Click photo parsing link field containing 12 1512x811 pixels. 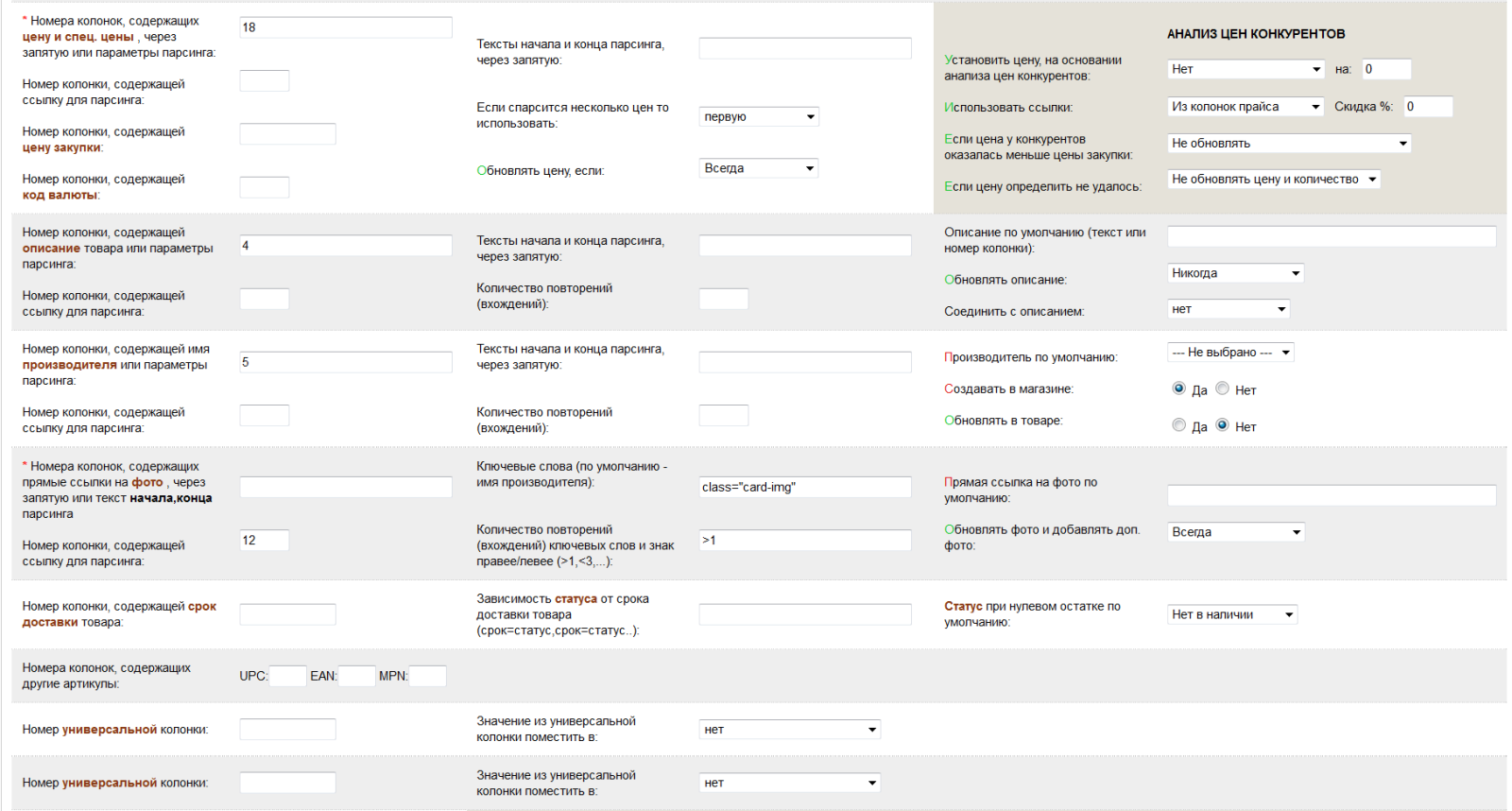tap(265, 541)
